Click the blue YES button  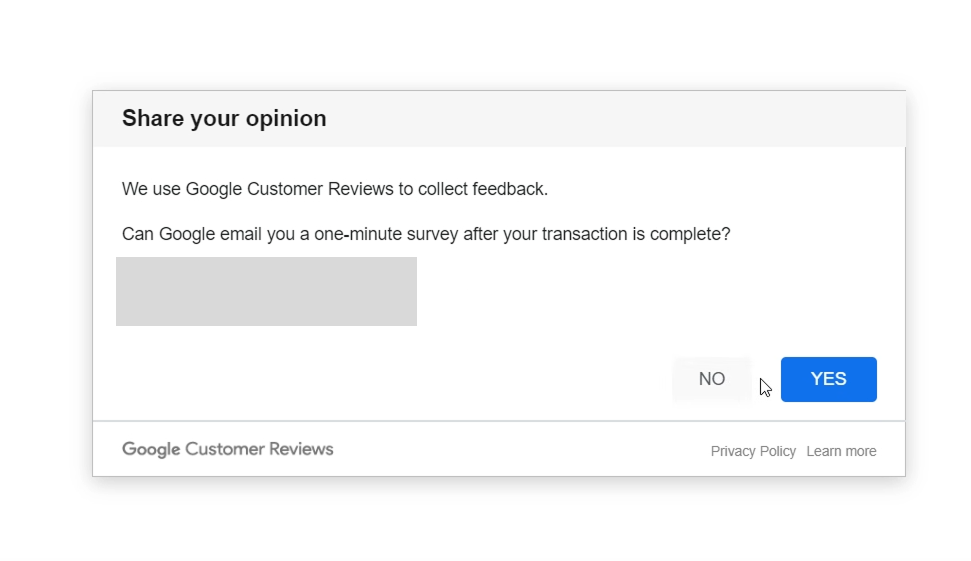[x=828, y=379]
